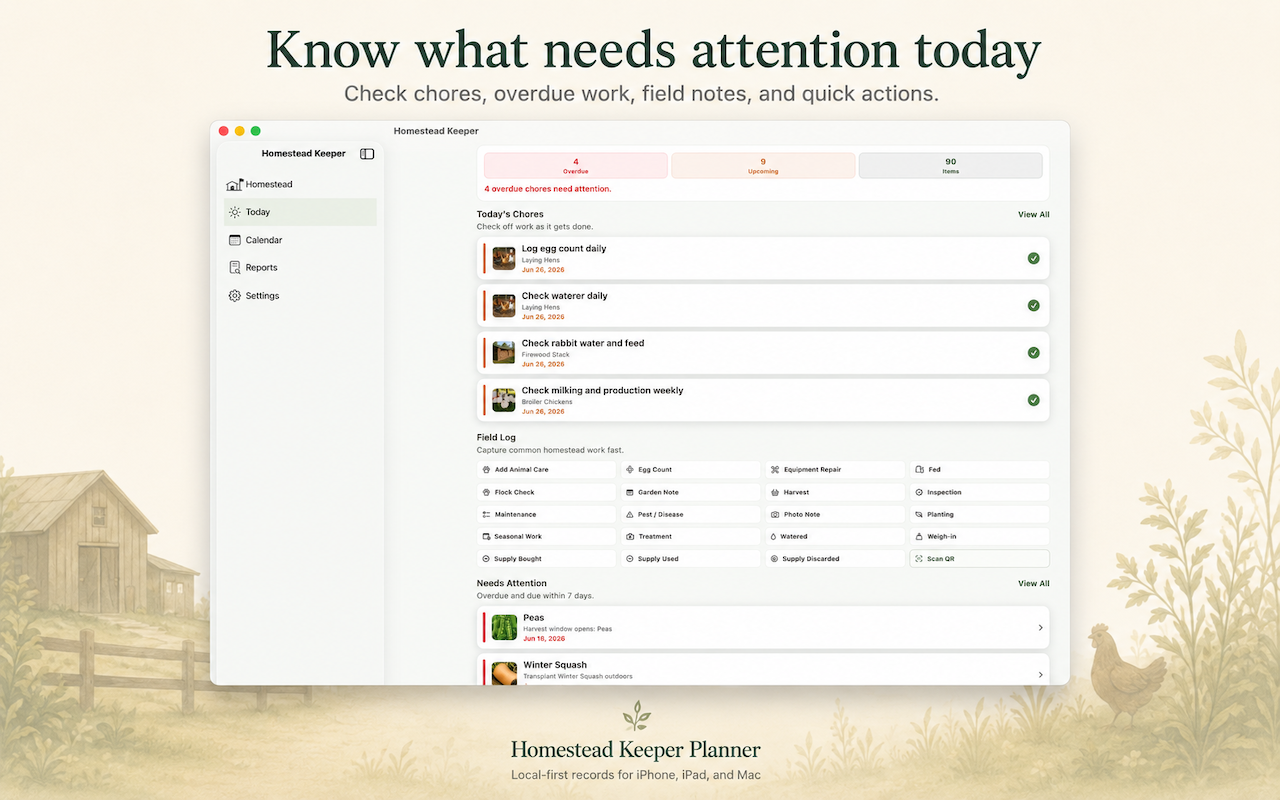Open the Peas plant thumbnail
1280x800 pixels.
(504, 628)
